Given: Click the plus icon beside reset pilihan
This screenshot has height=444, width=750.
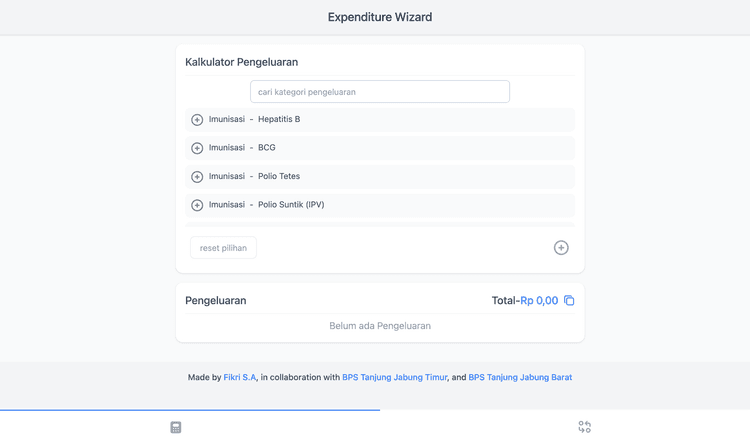Looking at the screenshot, I should point(561,248).
